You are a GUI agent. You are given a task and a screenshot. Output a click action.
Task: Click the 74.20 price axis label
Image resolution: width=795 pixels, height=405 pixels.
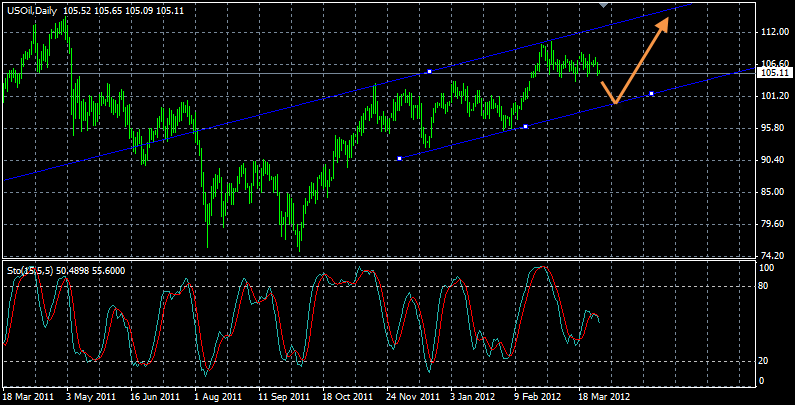coord(774,255)
